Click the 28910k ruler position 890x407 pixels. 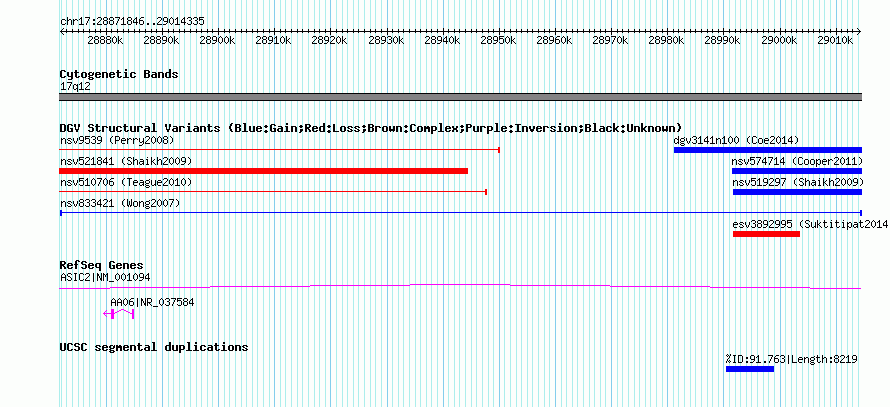(275, 40)
